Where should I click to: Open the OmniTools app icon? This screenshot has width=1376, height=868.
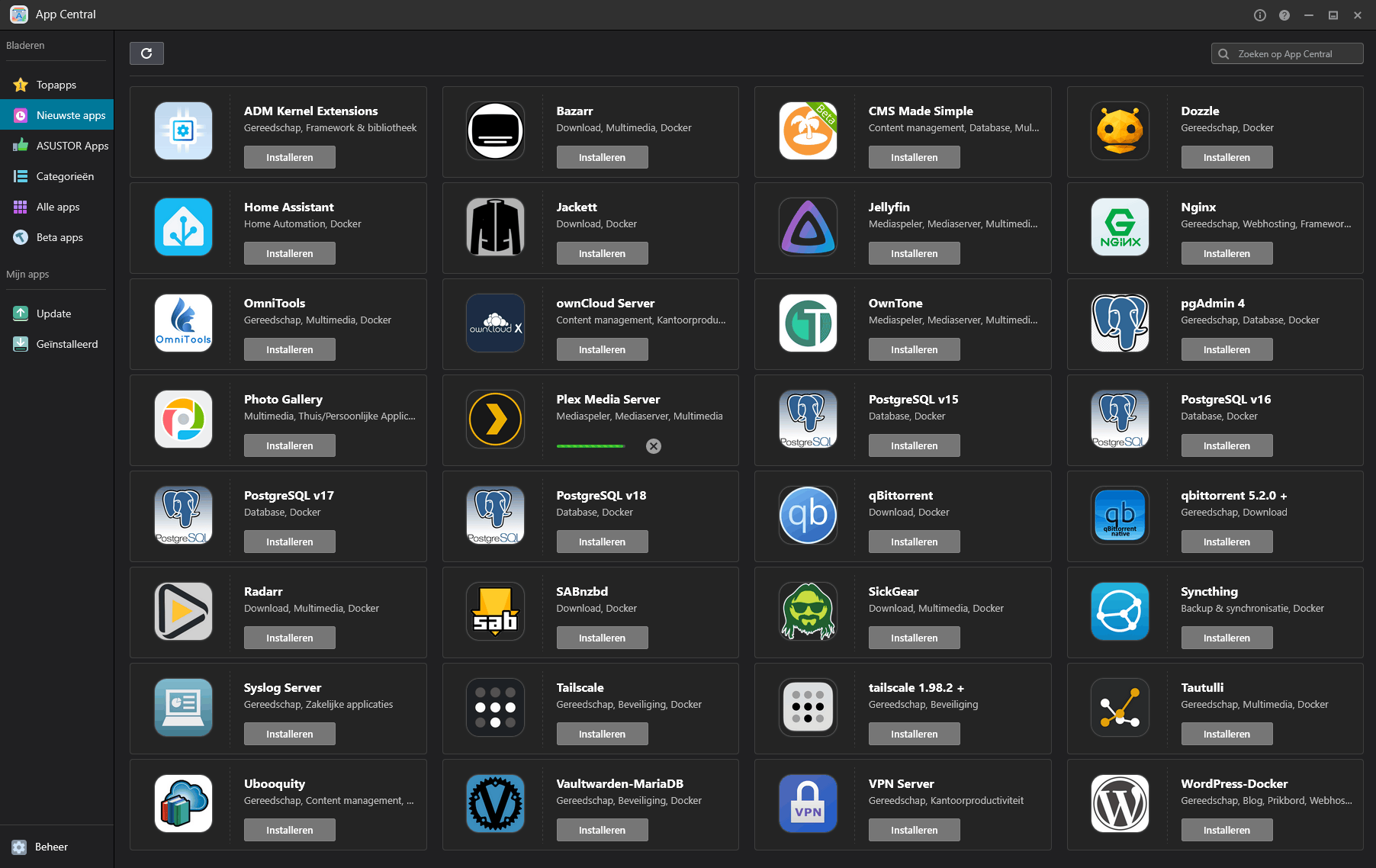coord(183,323)
